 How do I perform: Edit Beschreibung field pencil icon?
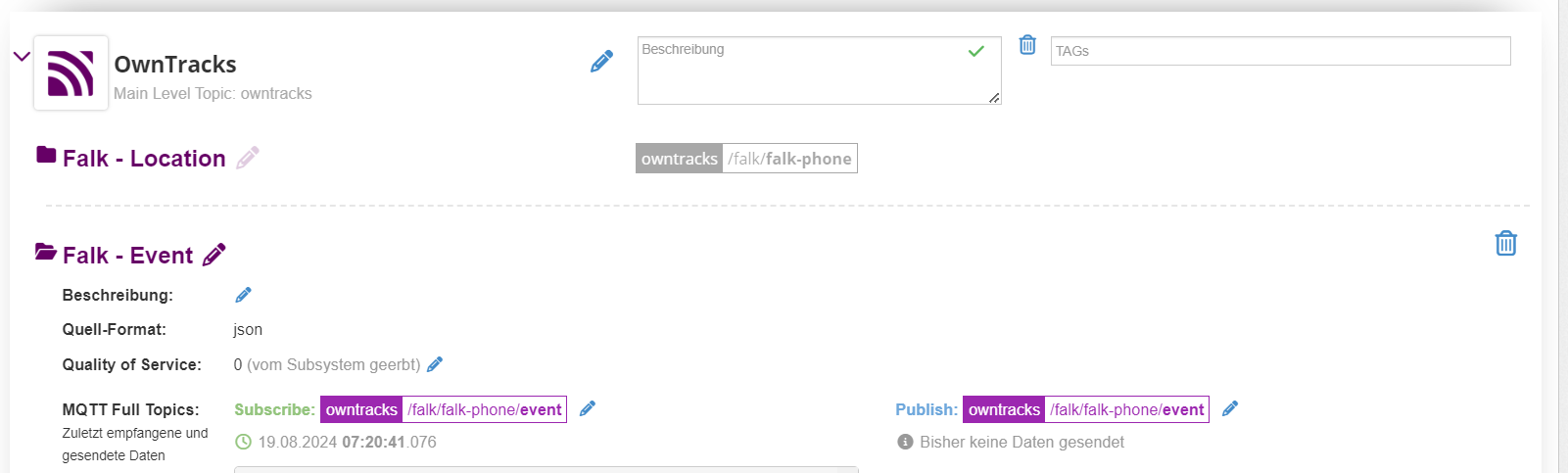point(244,295)
